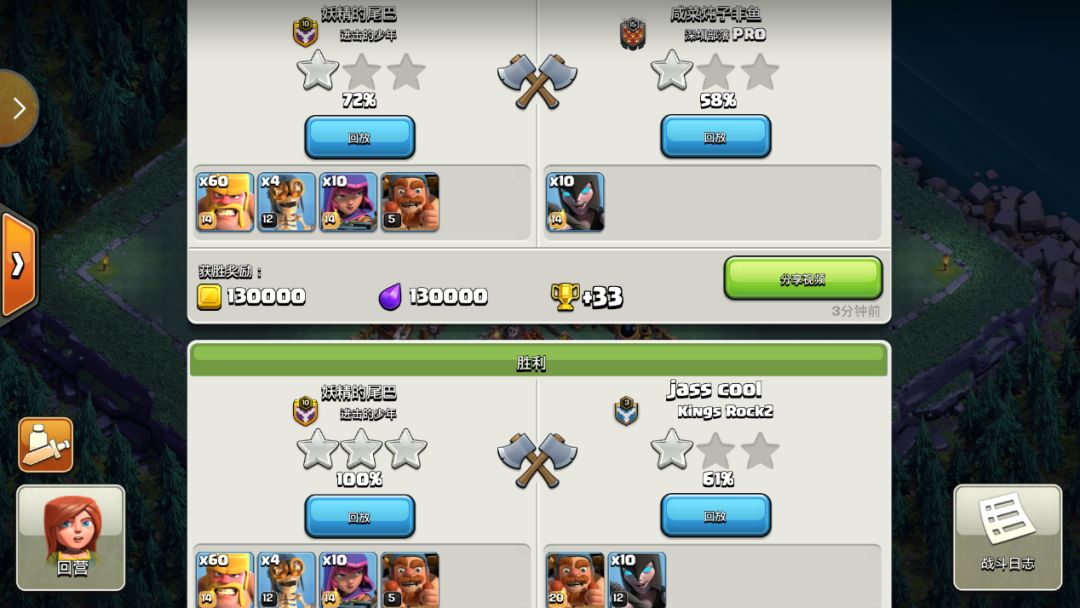Replay the 100% three-star attack
This screenshot has width=1080, height=608.
click(360, 516)
